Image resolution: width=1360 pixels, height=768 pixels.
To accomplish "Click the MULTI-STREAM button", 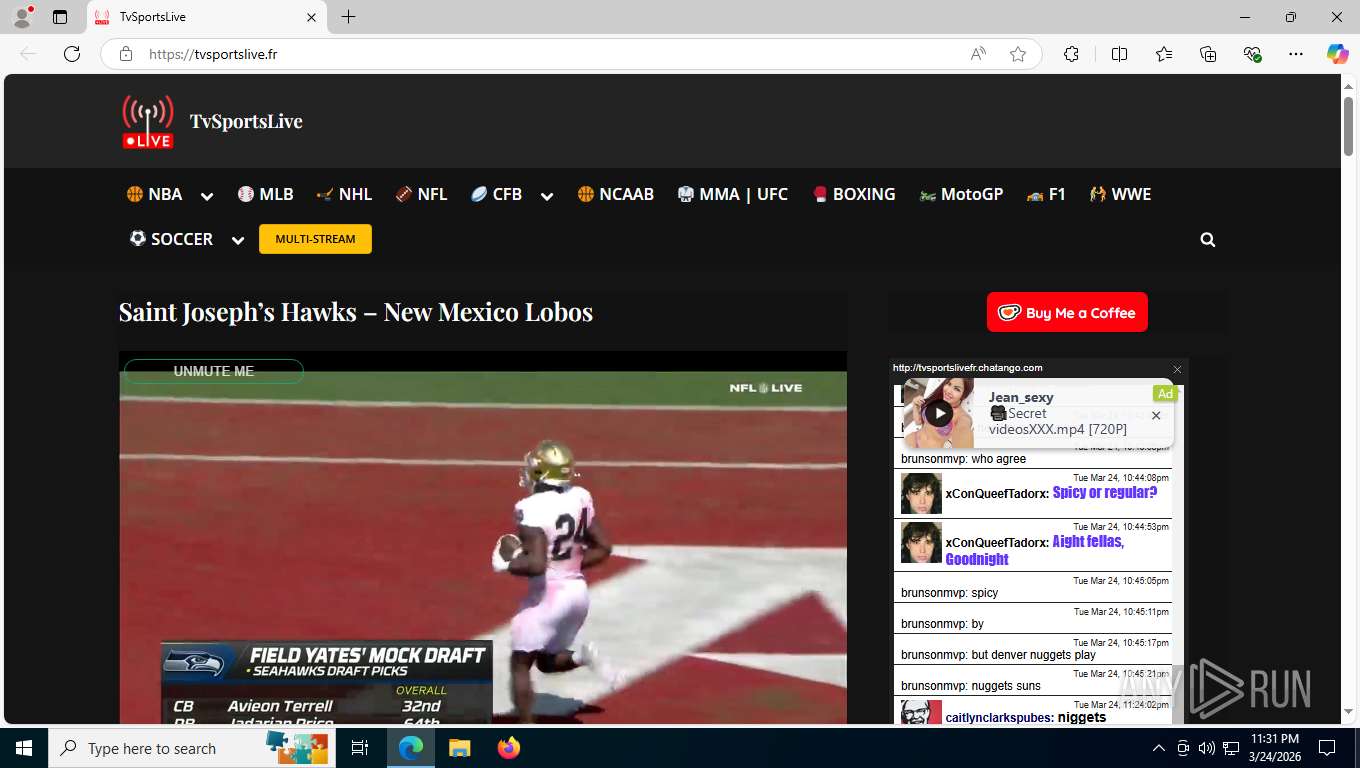I will 315,239.
